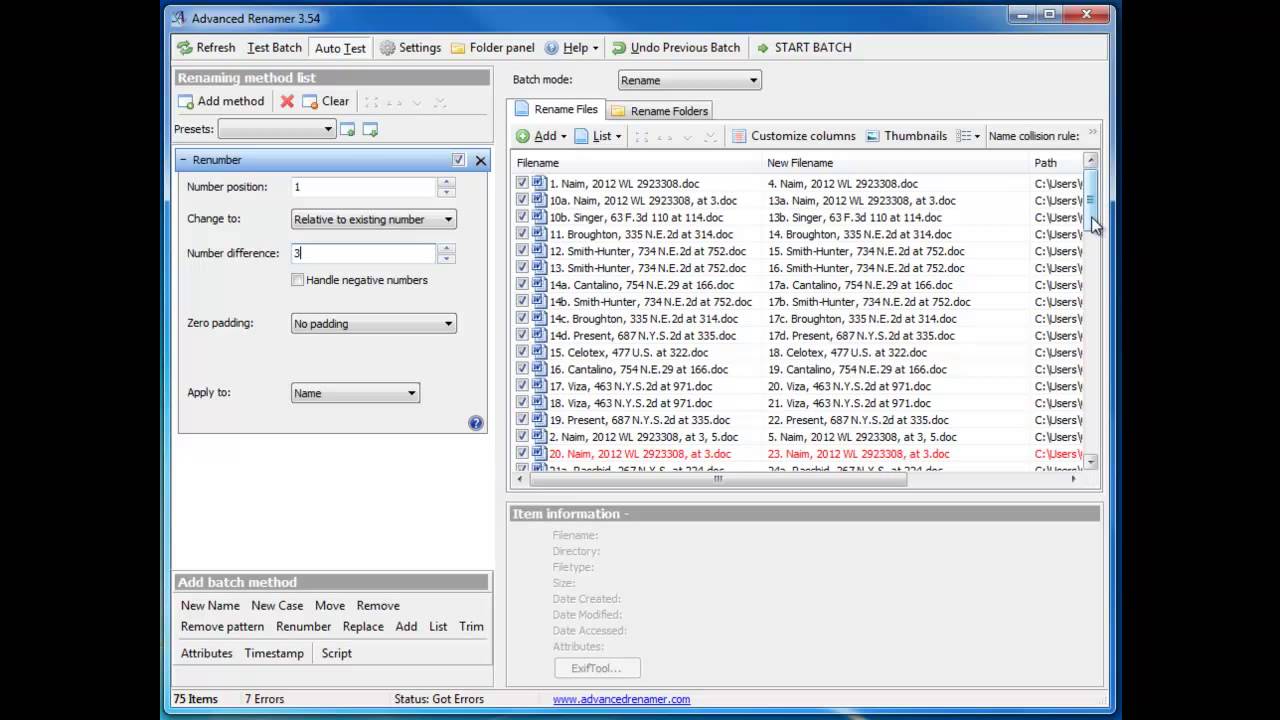Viewport: 1280px width, 720px height.
Task: Open the Batch mode dropdown
Action: (690, 80)
